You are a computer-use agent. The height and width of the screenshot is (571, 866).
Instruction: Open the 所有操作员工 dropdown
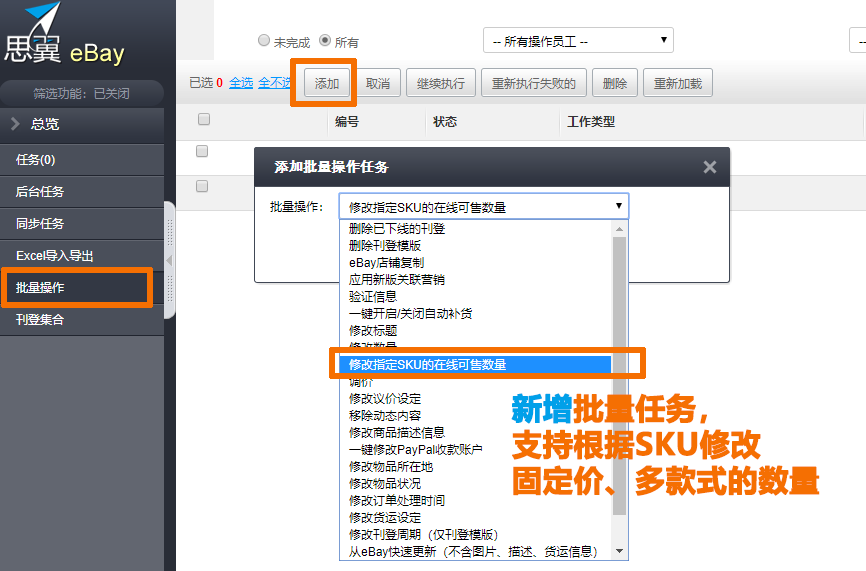(578, 41)
